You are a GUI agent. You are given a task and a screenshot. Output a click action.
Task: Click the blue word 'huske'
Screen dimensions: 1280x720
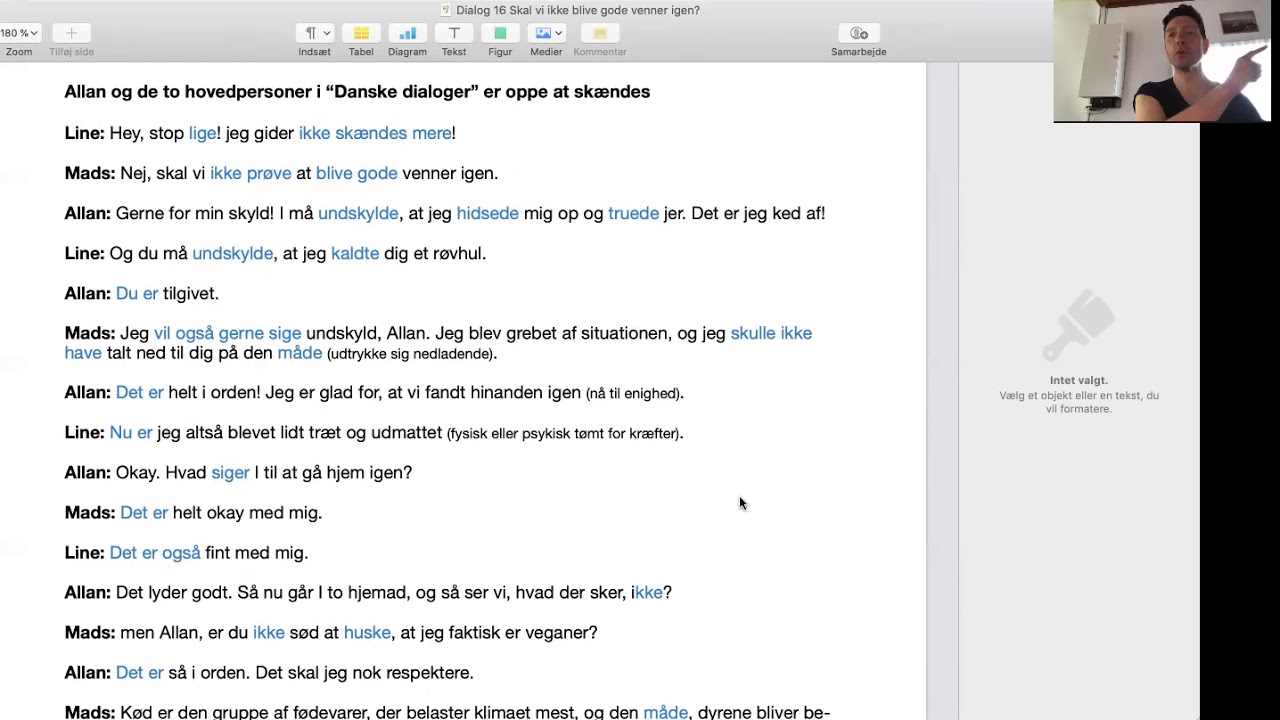click(x=367, y=633)
